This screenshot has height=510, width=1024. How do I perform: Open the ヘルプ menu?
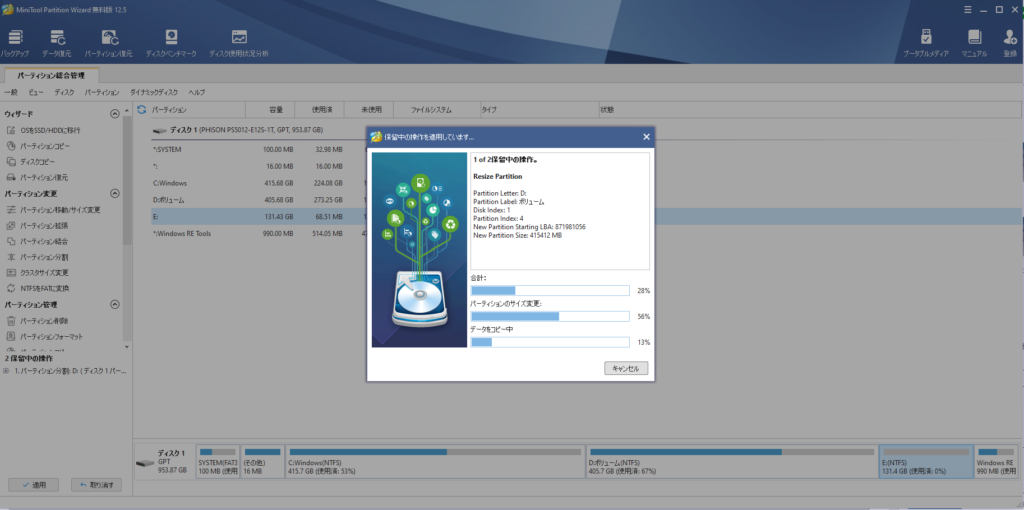tap(197, 92)
